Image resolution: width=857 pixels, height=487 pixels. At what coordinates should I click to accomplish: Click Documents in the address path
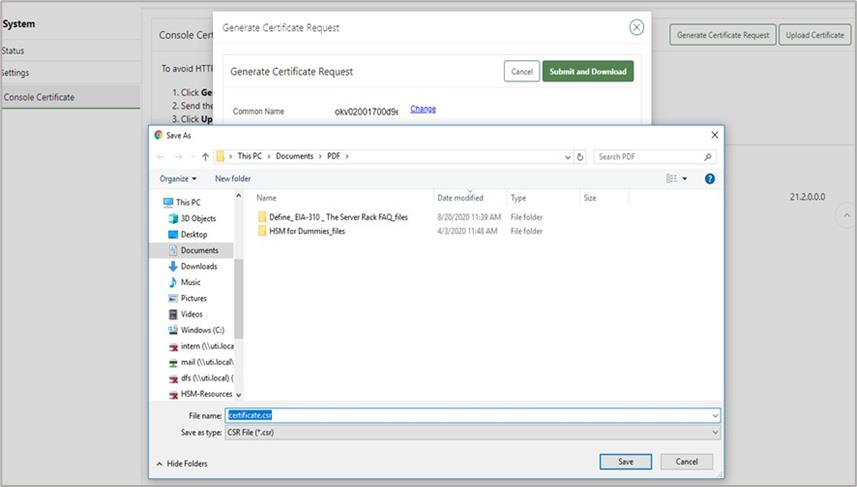pyautogui.click(x=295, y=156)
